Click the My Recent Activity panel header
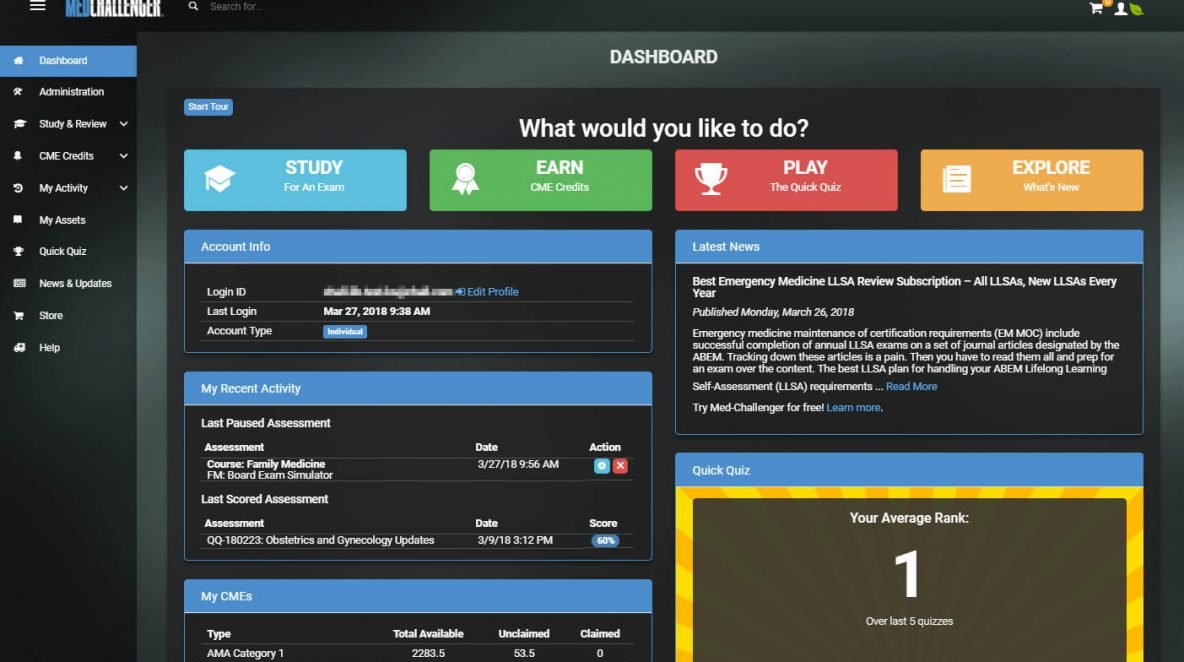 418,389
